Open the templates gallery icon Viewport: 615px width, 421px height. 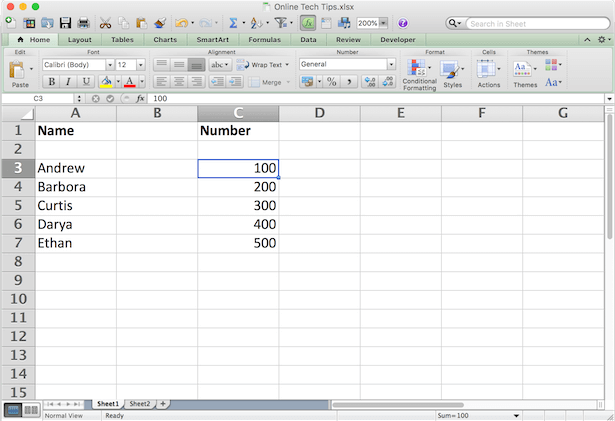pos(29,23)
